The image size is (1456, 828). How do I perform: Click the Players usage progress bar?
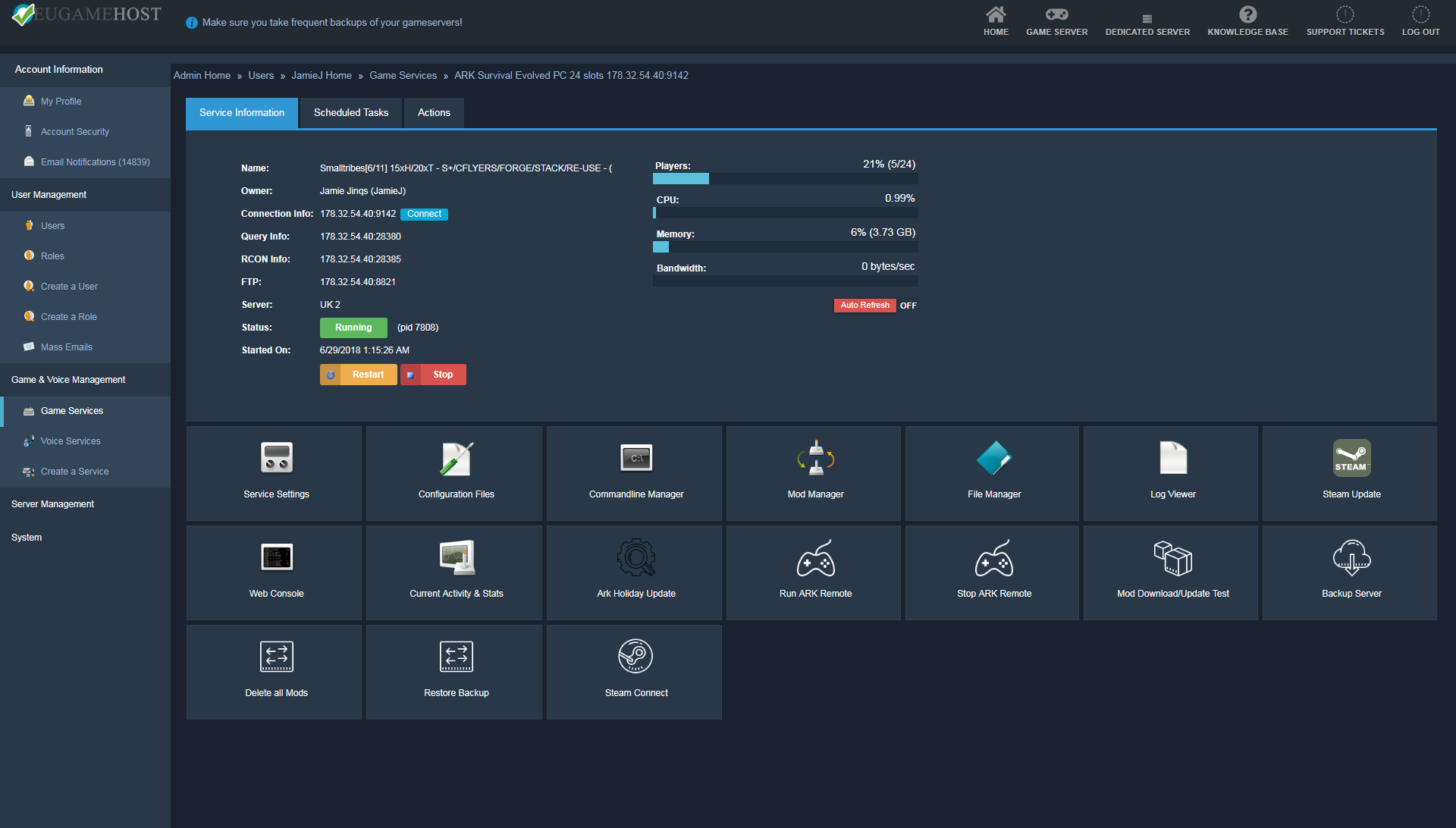point(785,179)
